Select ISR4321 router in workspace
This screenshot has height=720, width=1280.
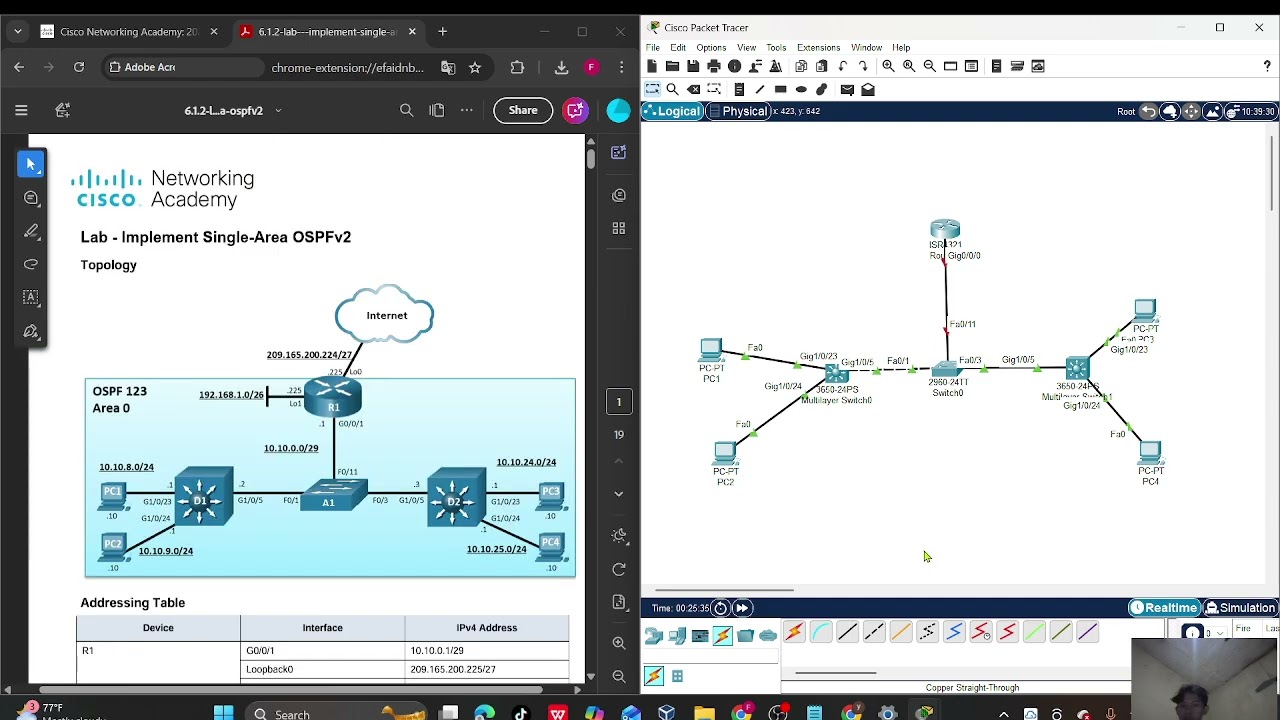945,231
